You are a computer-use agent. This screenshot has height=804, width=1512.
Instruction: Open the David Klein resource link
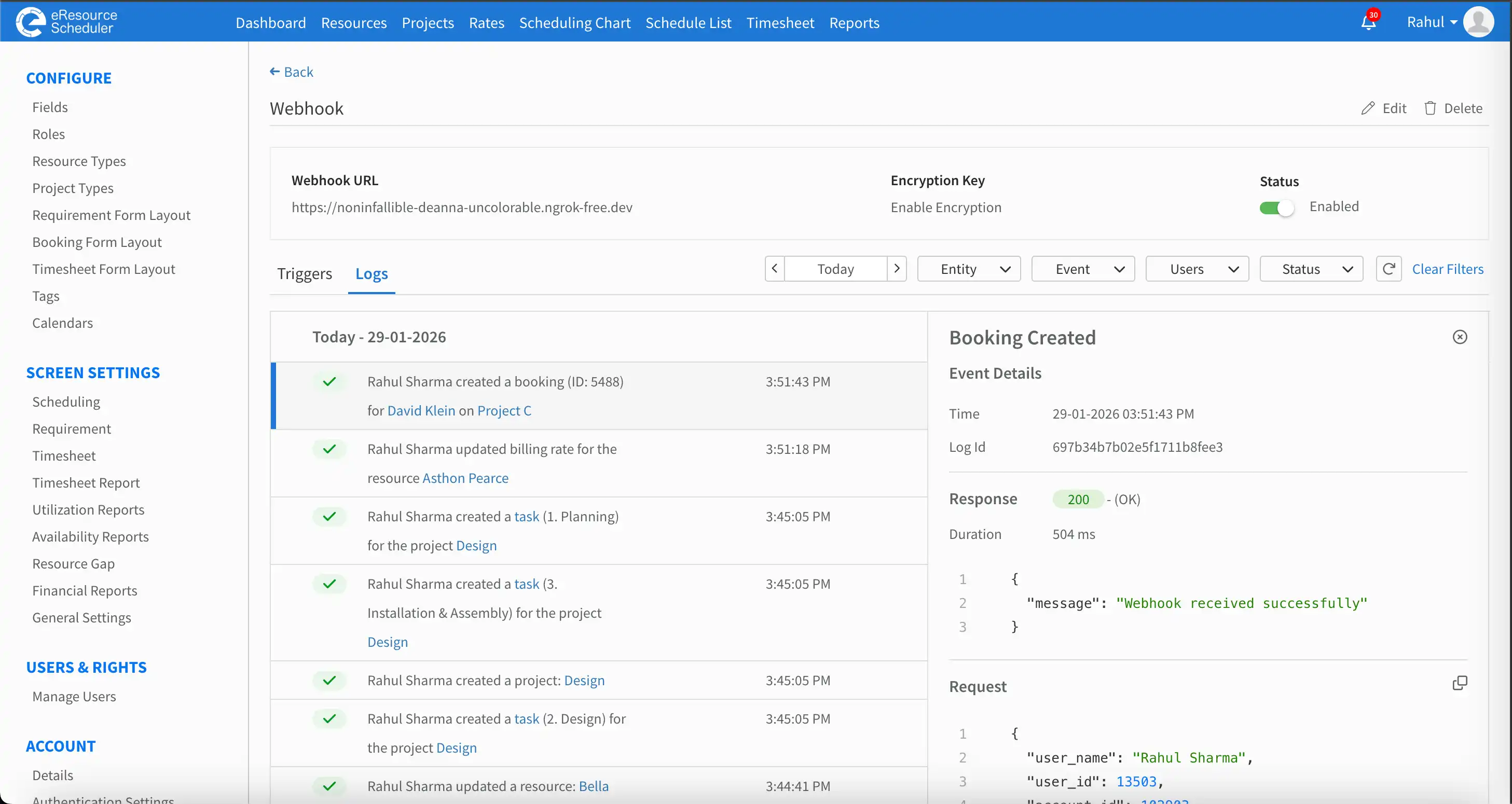coord(421,411)
